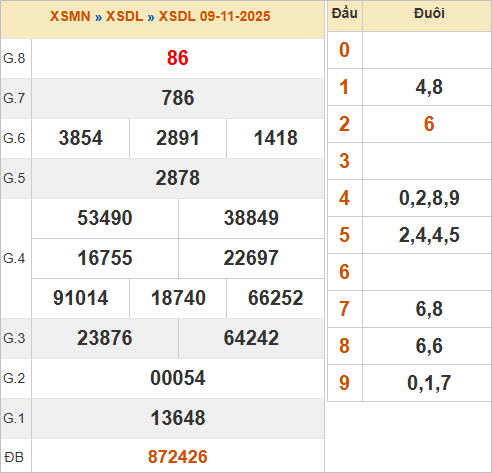
Task: Select the G.5 result 2878
Action: coord(178,178)
